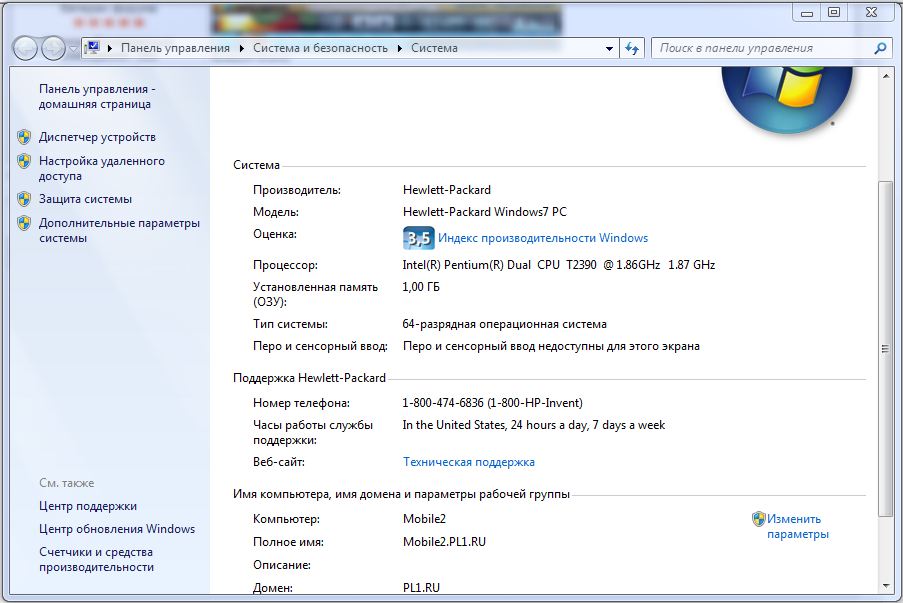Image resolution: width=903 pixels, height=603 pixels.
Task: Click shield icon beside Защита системы
Action: 24,199
